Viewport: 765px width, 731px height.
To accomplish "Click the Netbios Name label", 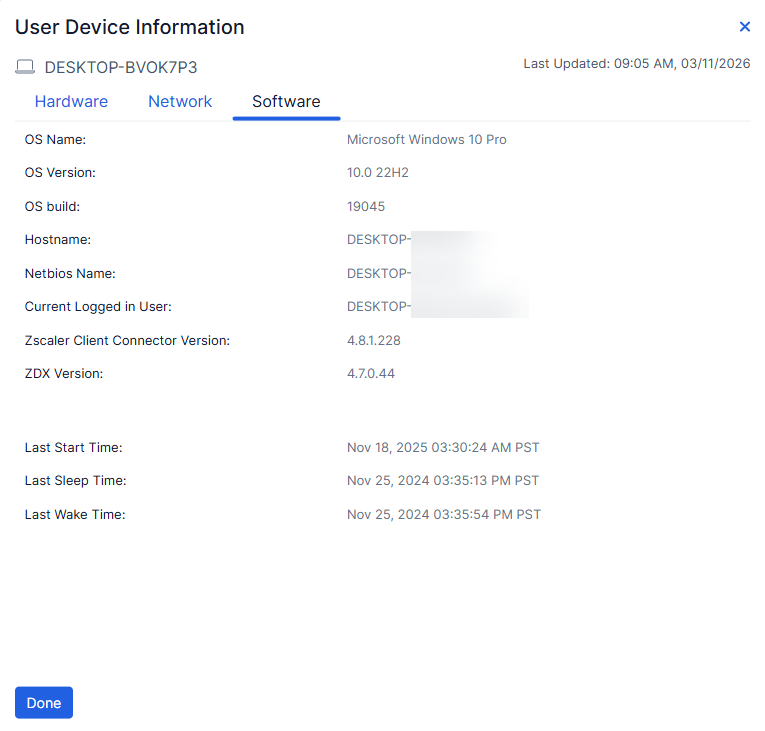I will pos(70,273).
